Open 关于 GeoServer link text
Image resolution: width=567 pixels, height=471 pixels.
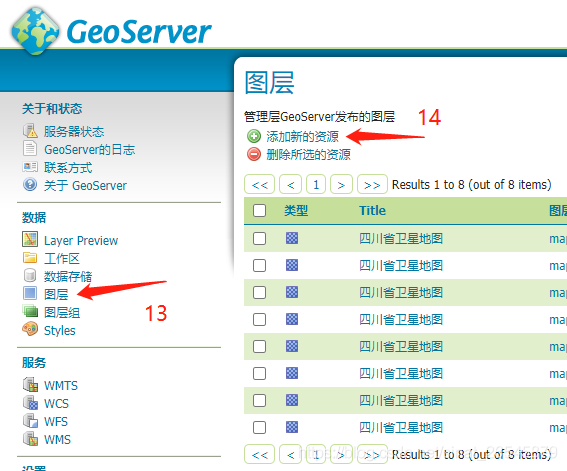coord(85,186)
